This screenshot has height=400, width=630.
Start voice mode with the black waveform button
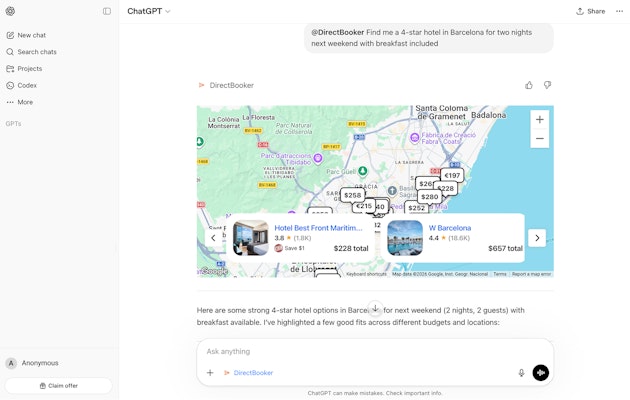coord(540,373)
